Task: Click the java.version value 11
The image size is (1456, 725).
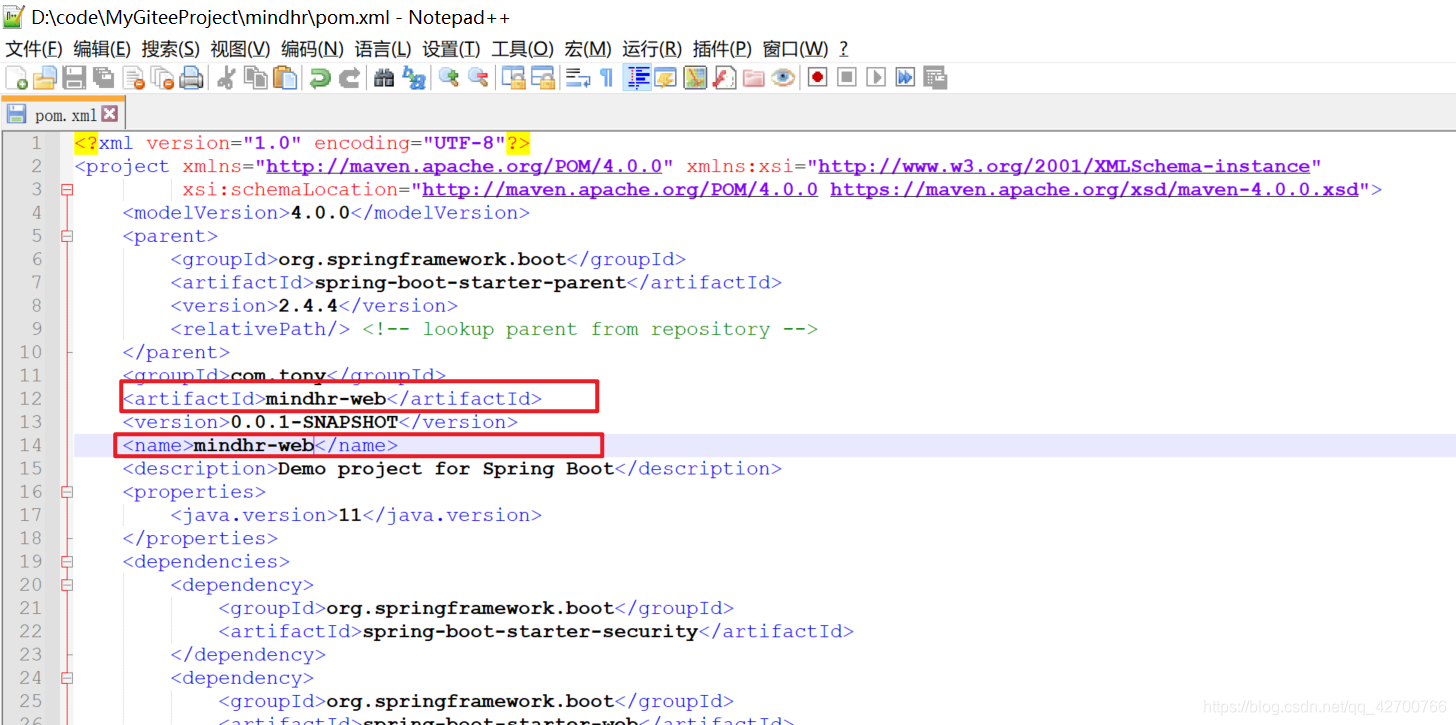Action: pyautogui.click(x=350, y=515)
